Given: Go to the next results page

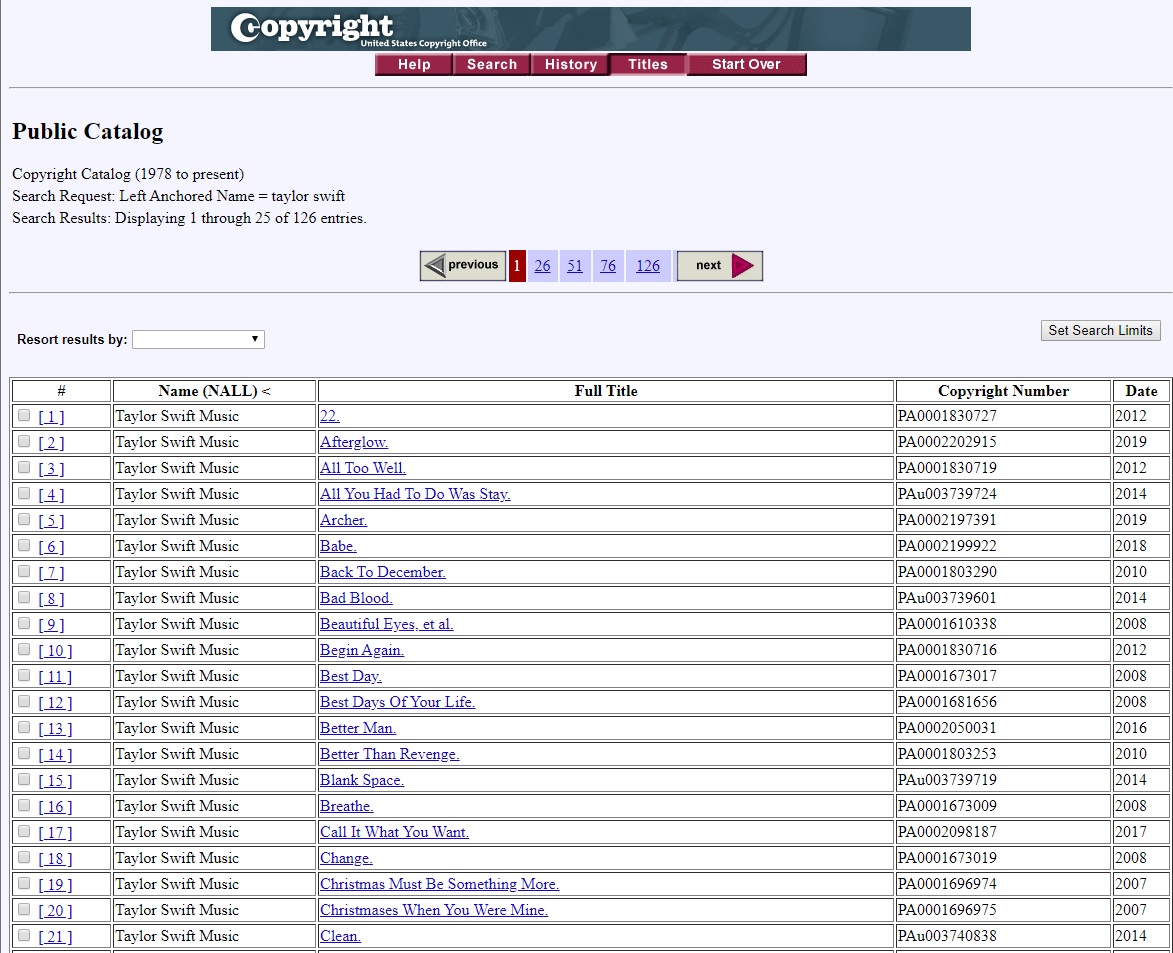Looking at the screenshot, I should click(720, 266).
